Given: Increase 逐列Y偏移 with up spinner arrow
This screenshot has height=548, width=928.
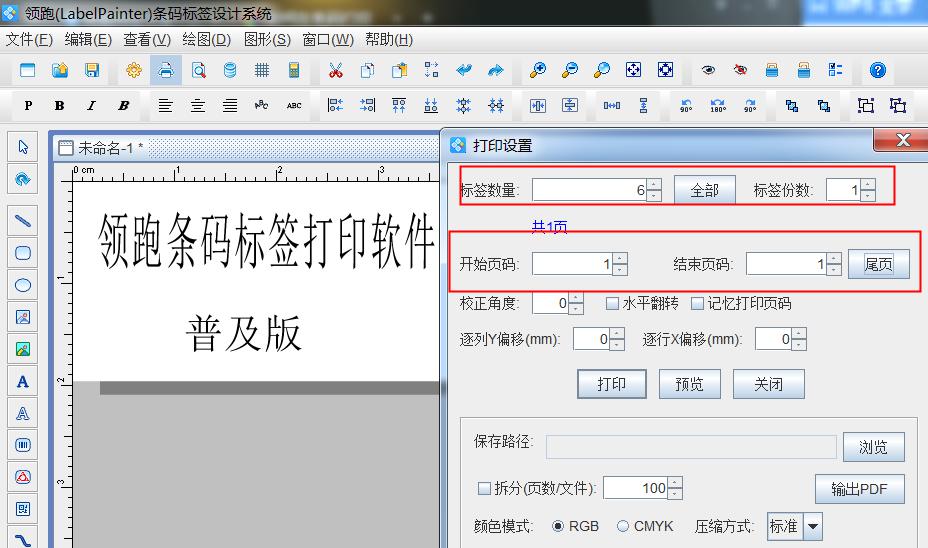Looking at the screenshot, I should [617, 334].
